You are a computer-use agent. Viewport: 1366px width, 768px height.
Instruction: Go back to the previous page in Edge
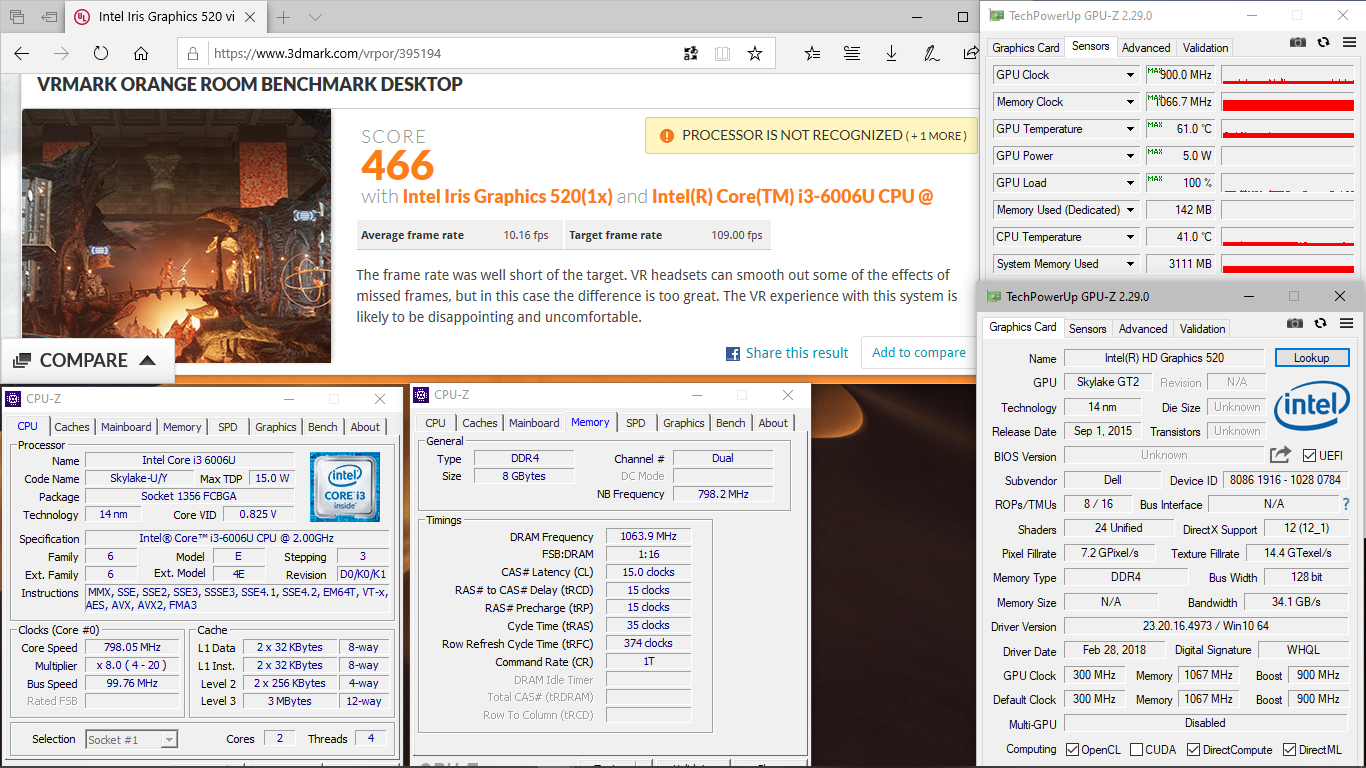pos(22,53)
